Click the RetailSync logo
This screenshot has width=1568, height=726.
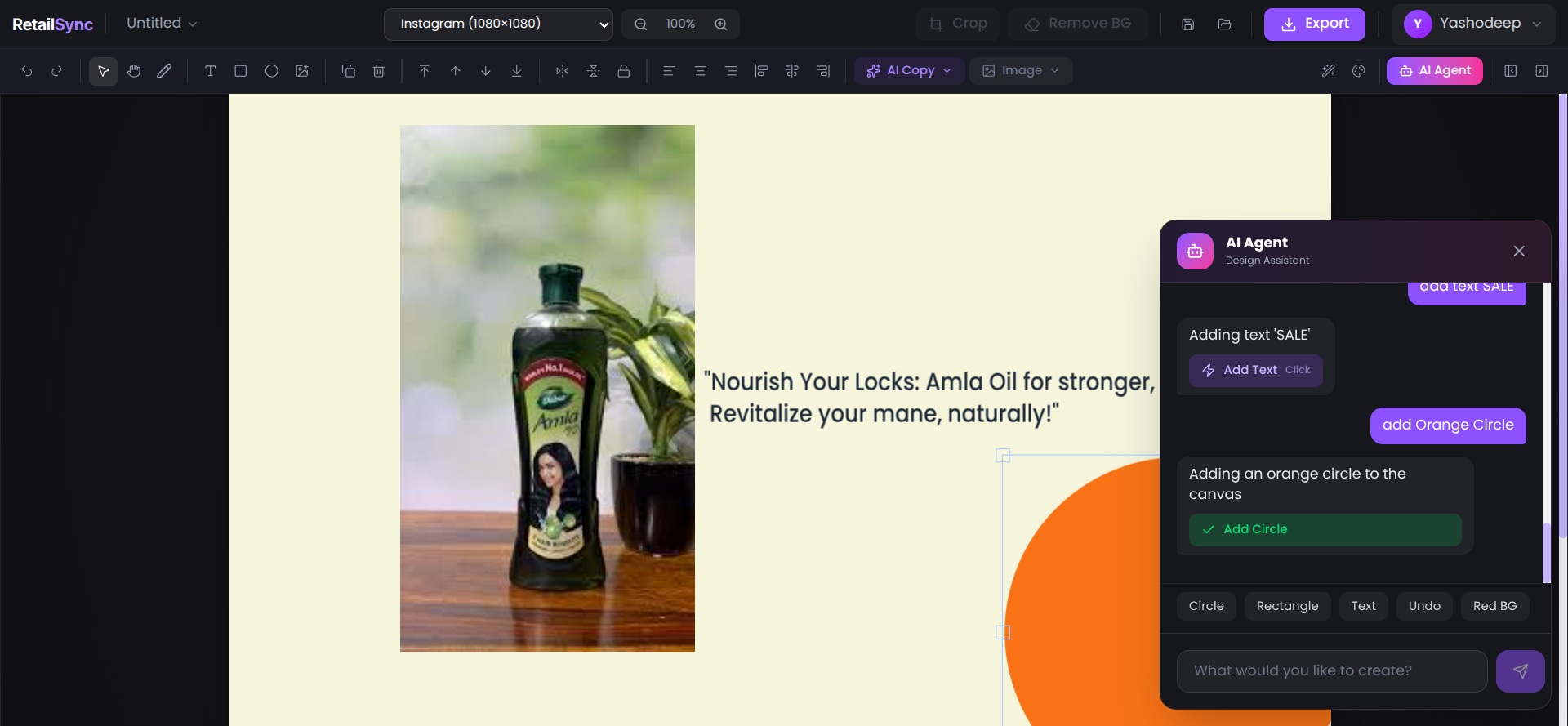[52, 24]
